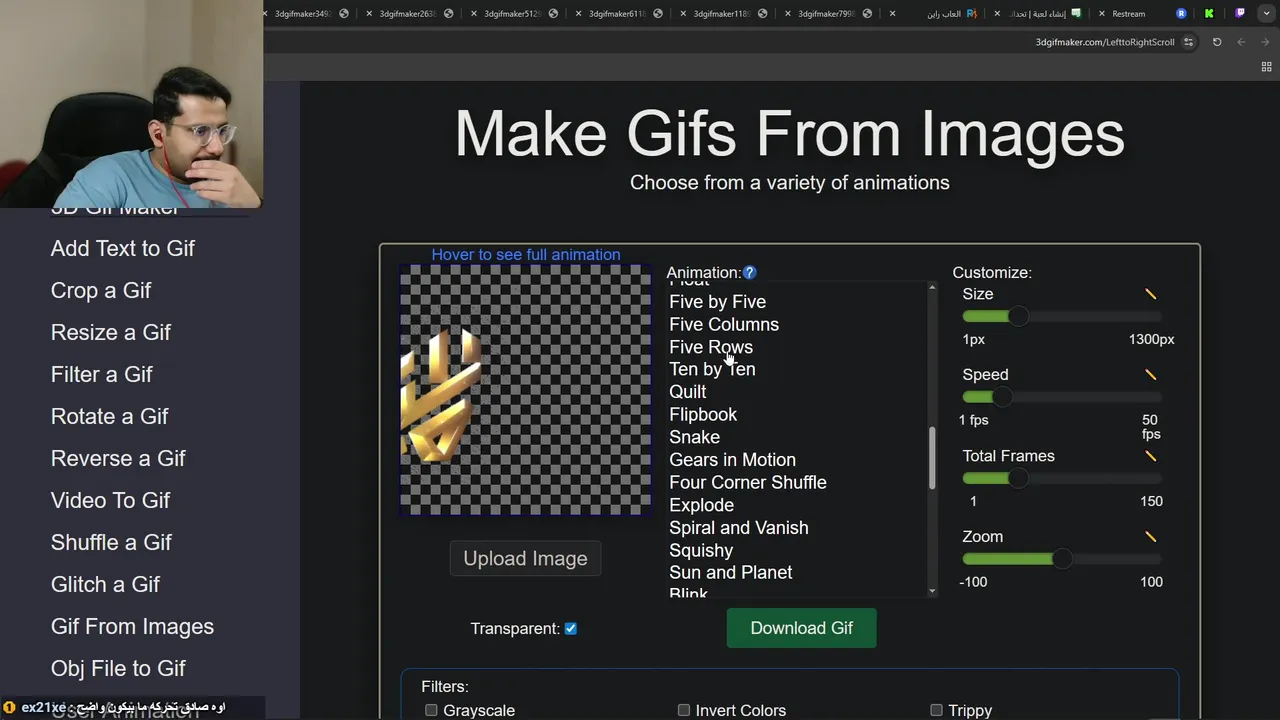Open Shuffle a Gif sidebar link
The width and height of the screenshot is (1280, 720).
tap(112, 542)
